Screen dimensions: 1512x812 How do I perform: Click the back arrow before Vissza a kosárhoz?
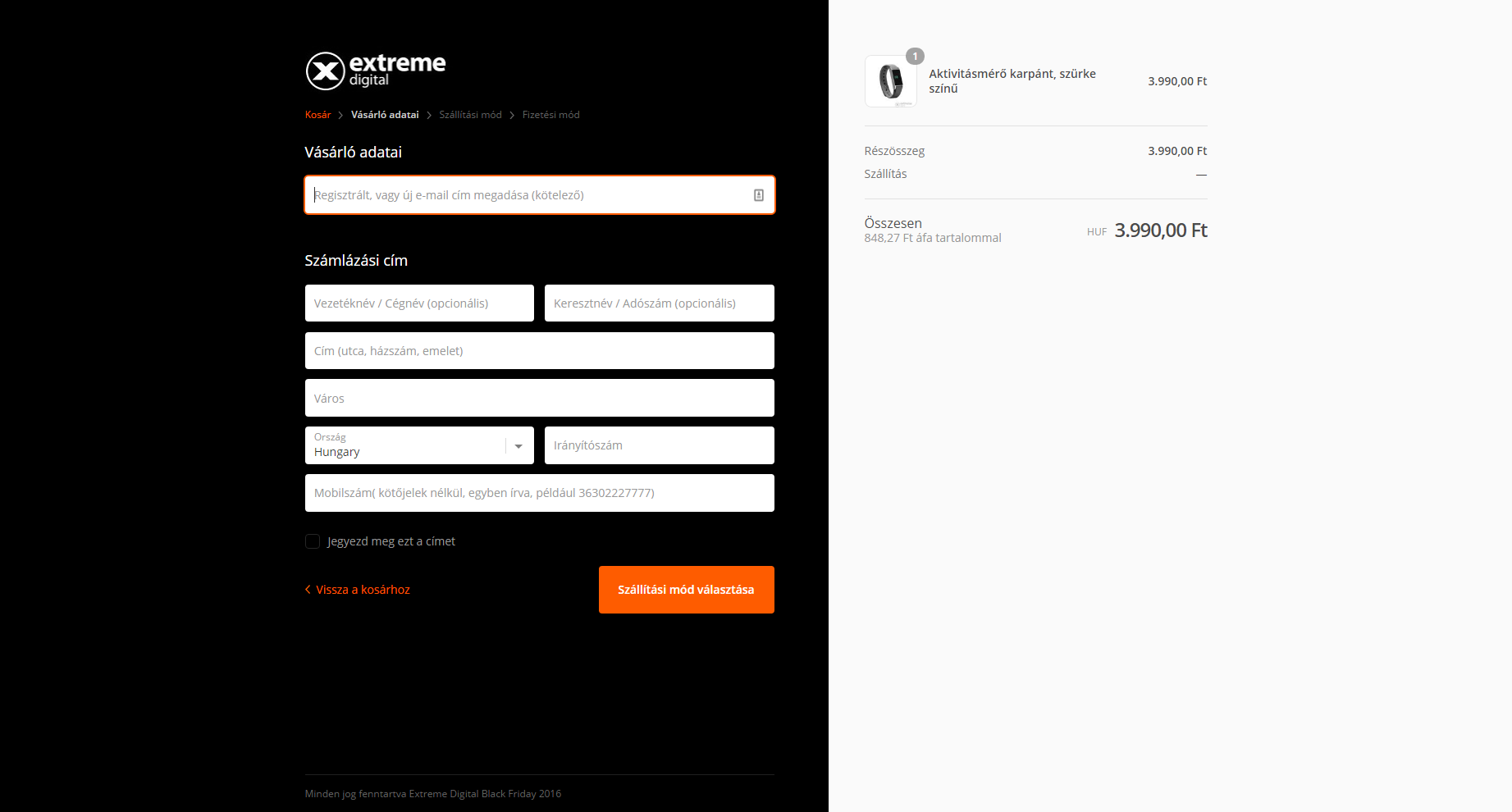click(x=308, y=590)
